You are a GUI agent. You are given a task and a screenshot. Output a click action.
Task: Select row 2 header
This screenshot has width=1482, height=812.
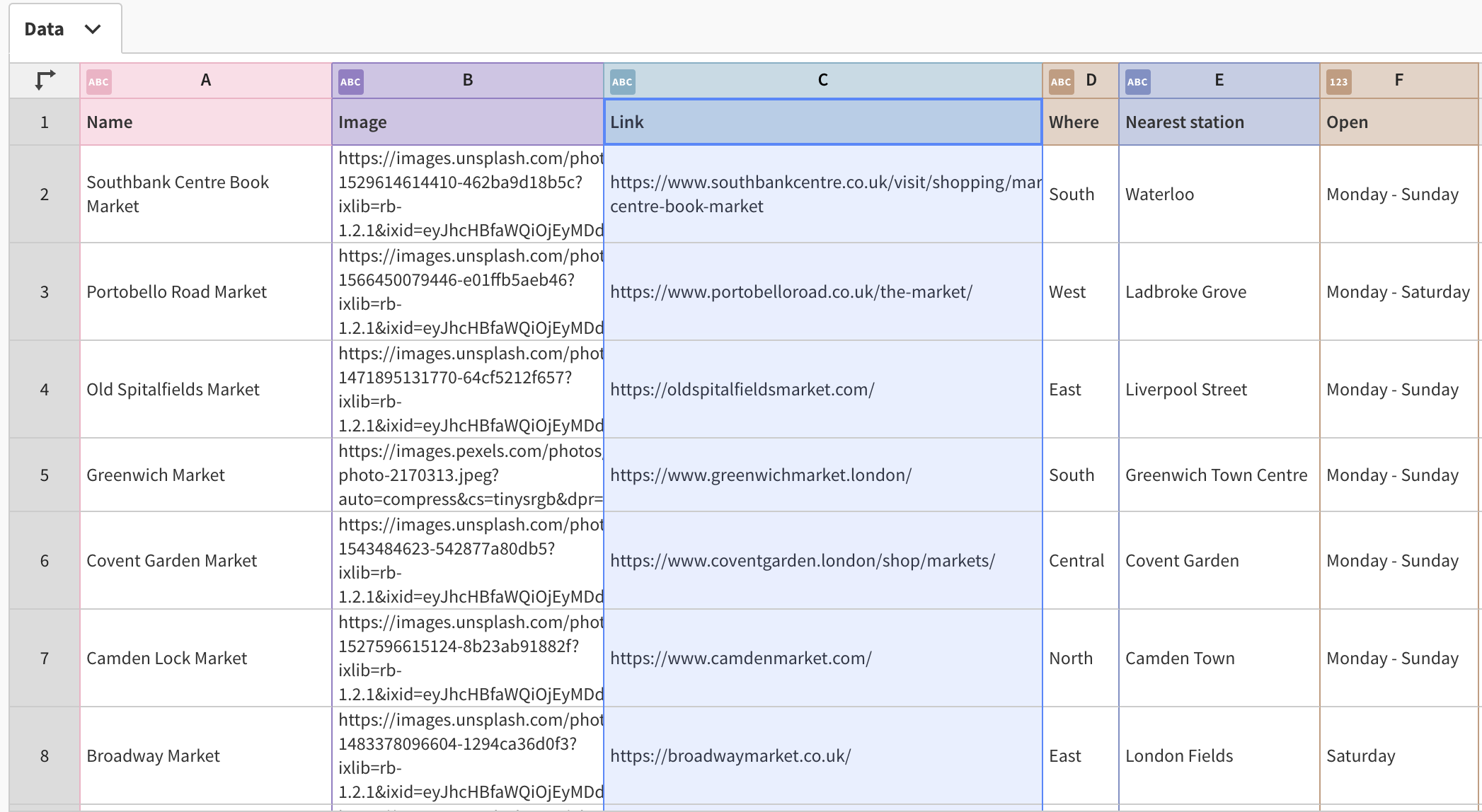click(45, 195)
